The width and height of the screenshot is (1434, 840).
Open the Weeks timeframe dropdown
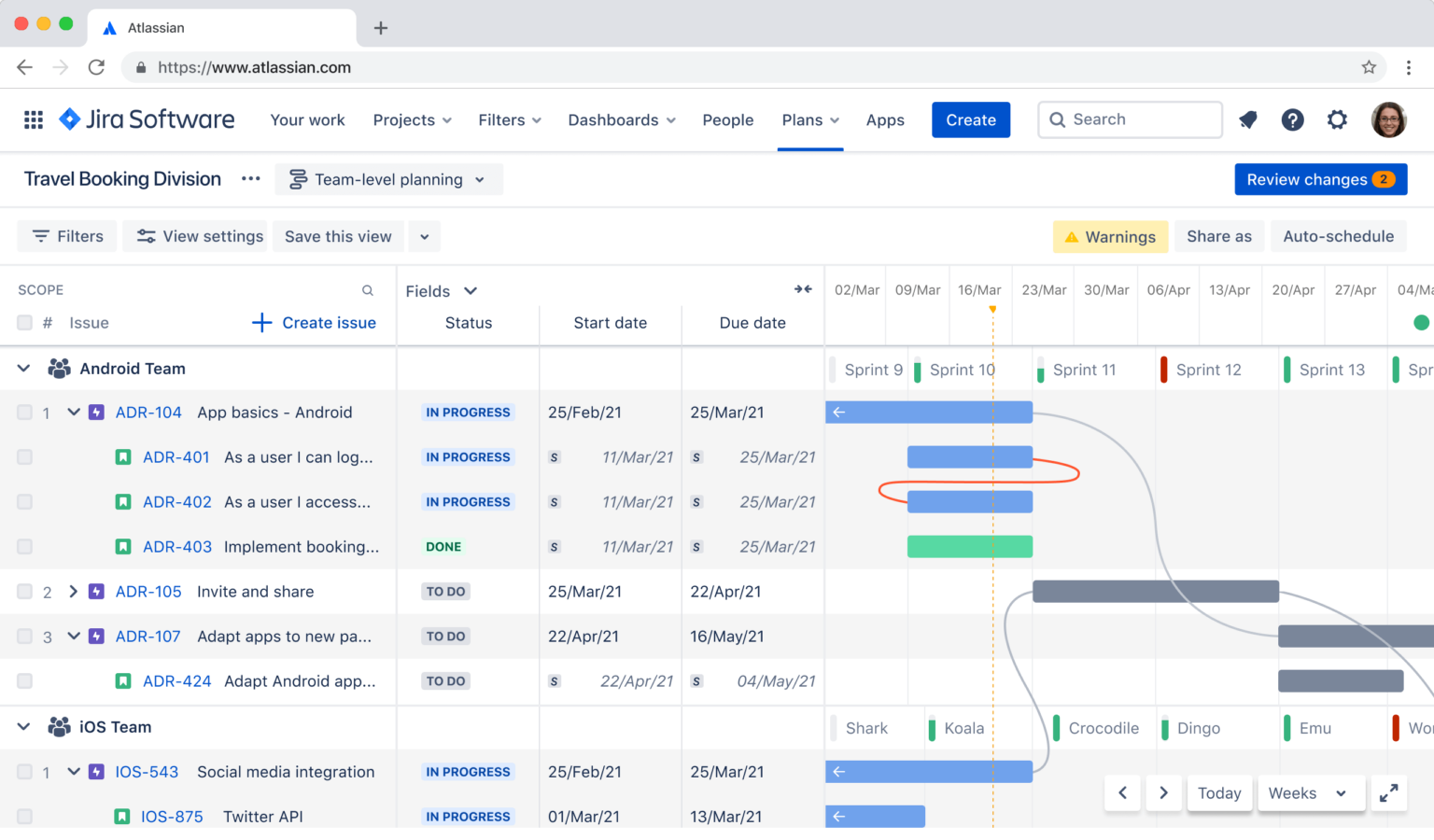(1311, 792)
